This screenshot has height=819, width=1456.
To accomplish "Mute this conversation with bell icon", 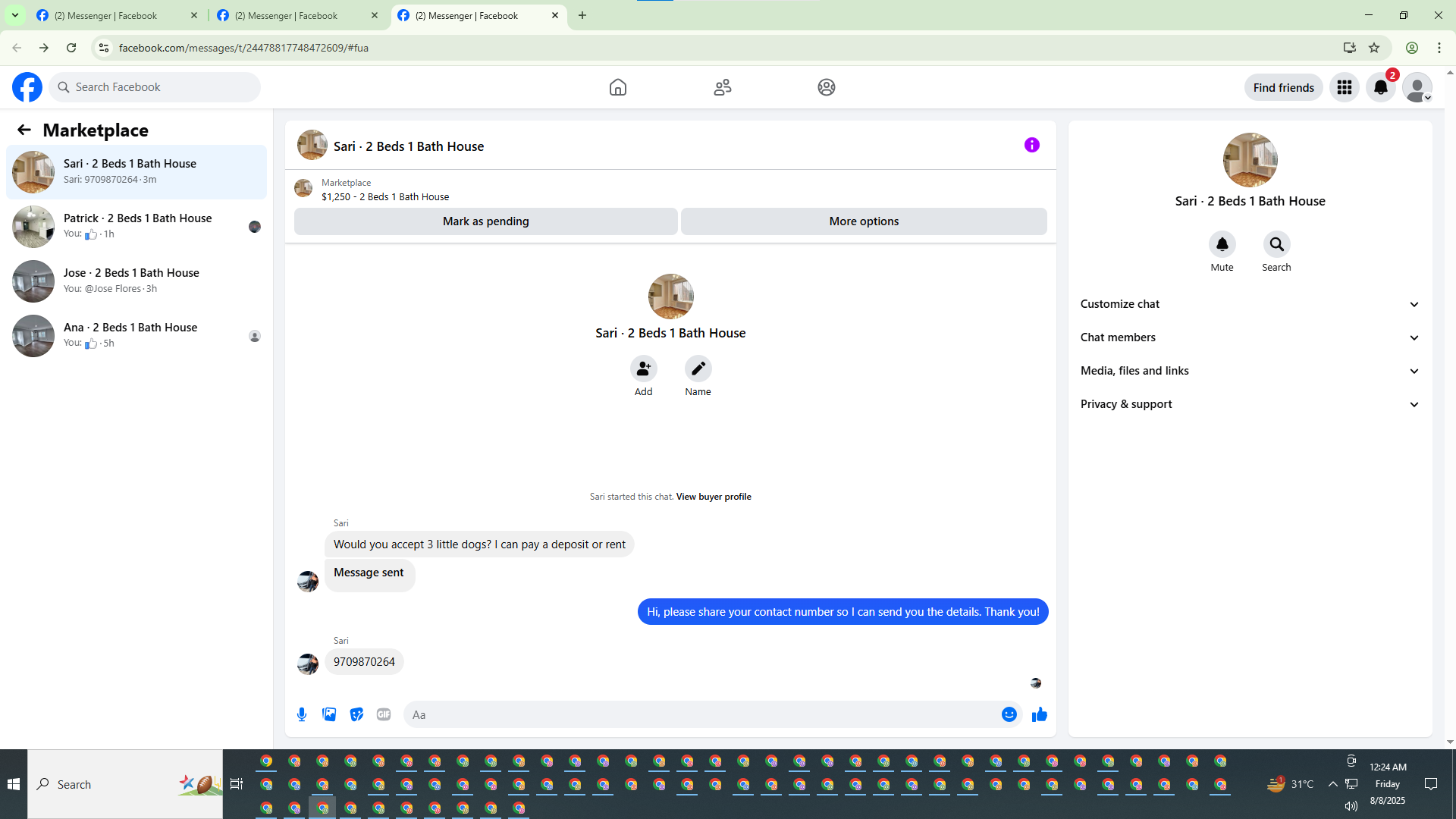I will coord(1222,244).
